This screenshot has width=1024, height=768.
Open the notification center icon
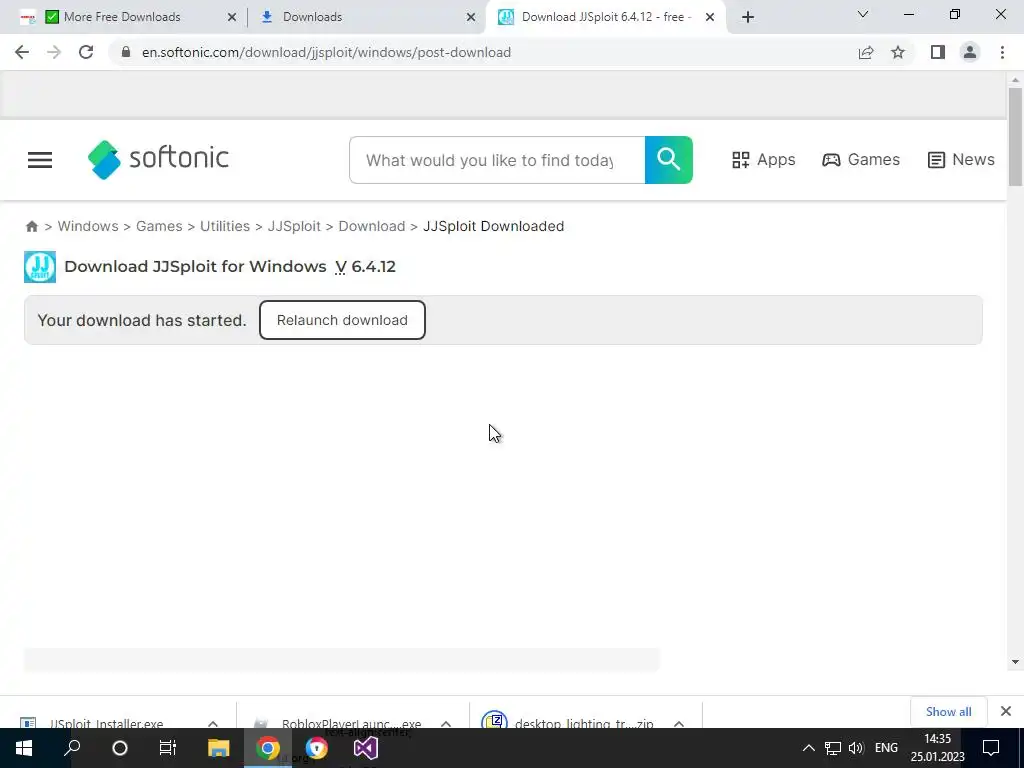991,748
